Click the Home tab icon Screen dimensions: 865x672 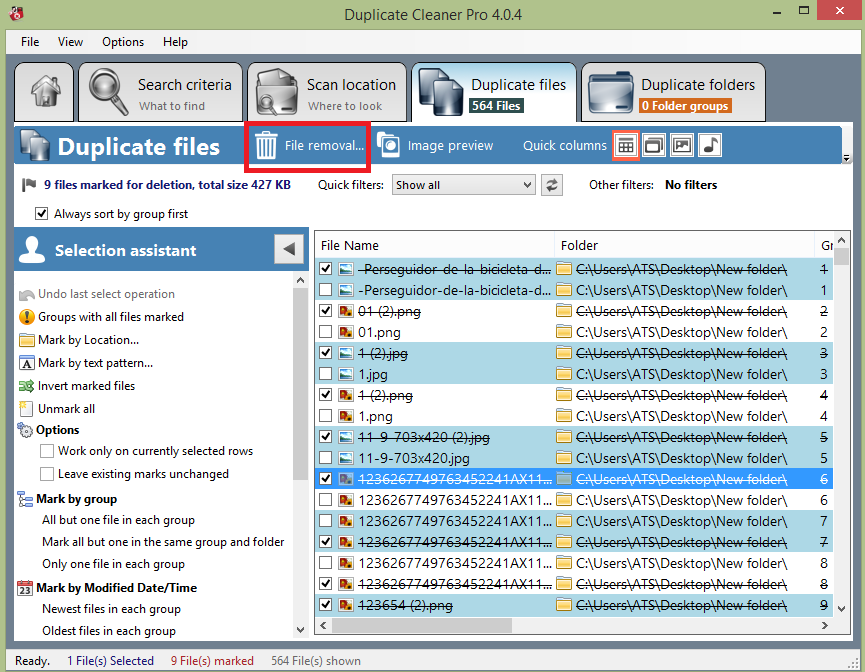click(44, 93)
